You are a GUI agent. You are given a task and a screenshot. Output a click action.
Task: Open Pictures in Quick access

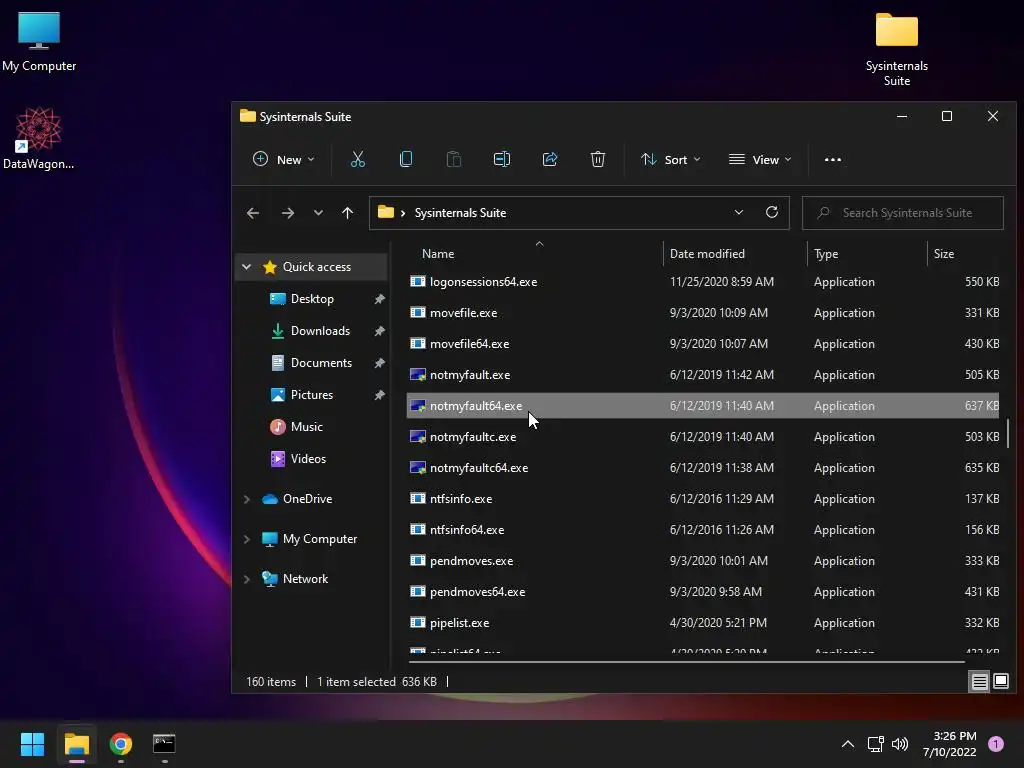[x=312, y=394]
